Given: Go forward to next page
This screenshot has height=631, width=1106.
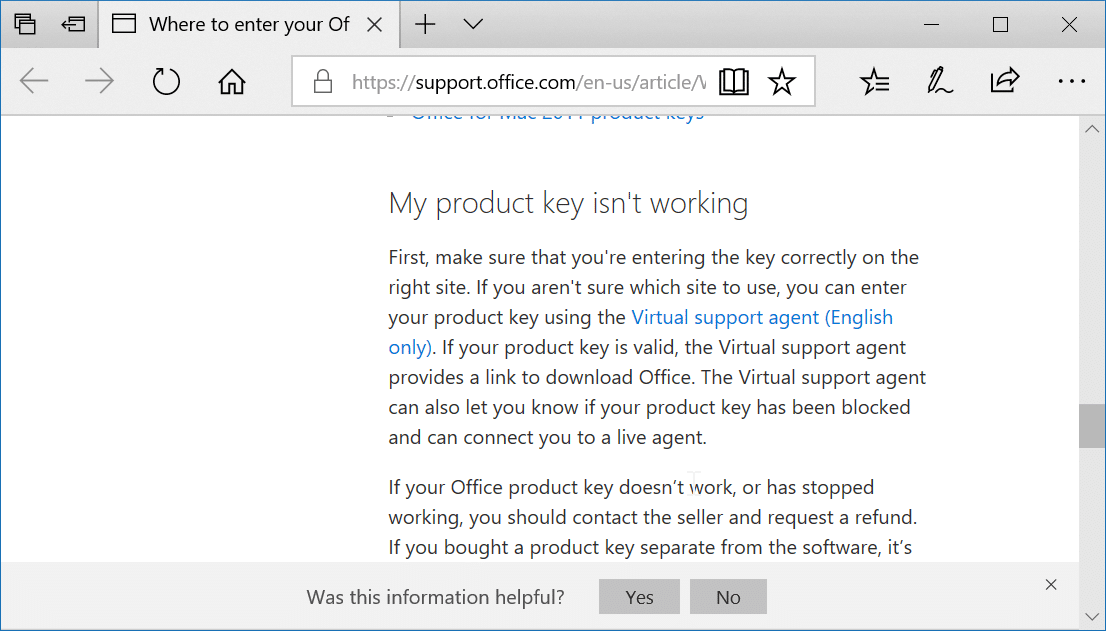Looking at the screenshot, I should [99, 82].
